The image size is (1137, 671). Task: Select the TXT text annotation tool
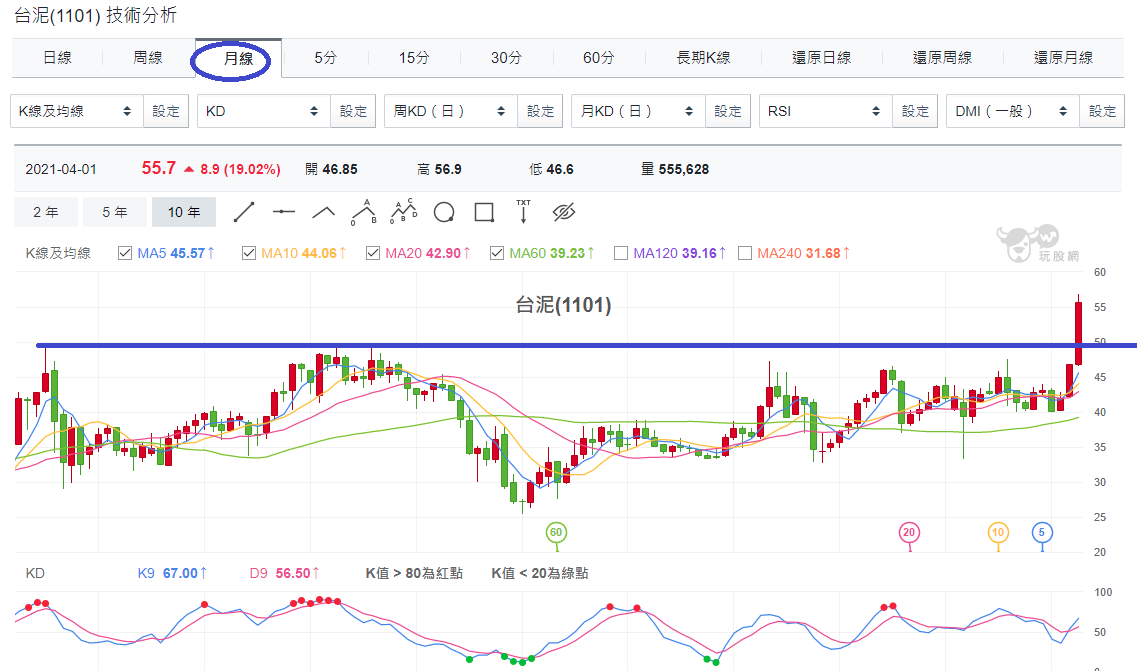click(x=524, y=211)
